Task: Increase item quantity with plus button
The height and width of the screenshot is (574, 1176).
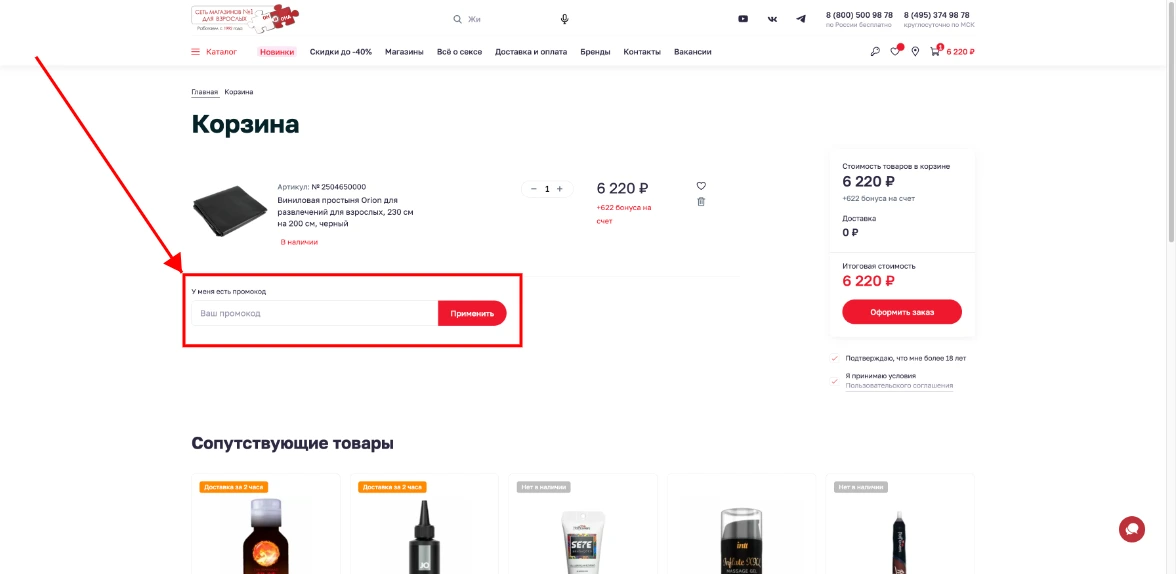Action: point(559,188)
